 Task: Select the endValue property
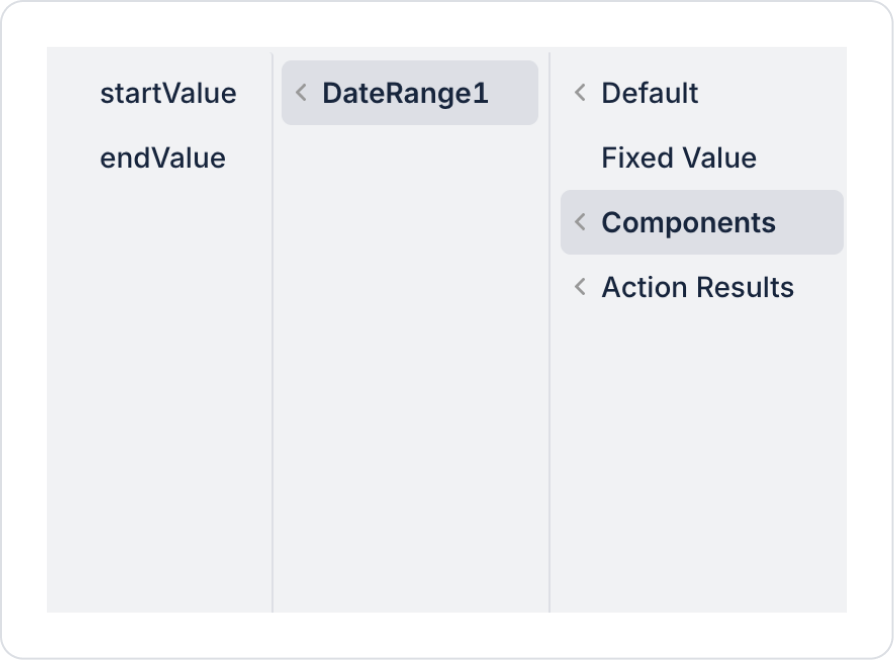163,158
